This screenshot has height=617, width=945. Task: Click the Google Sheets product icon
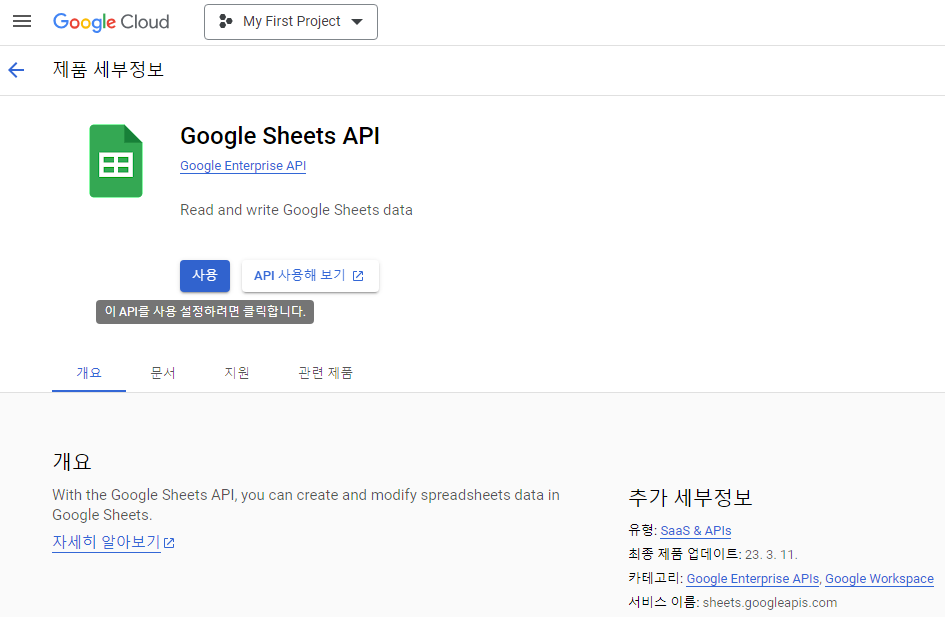click(x=116, y=161)
